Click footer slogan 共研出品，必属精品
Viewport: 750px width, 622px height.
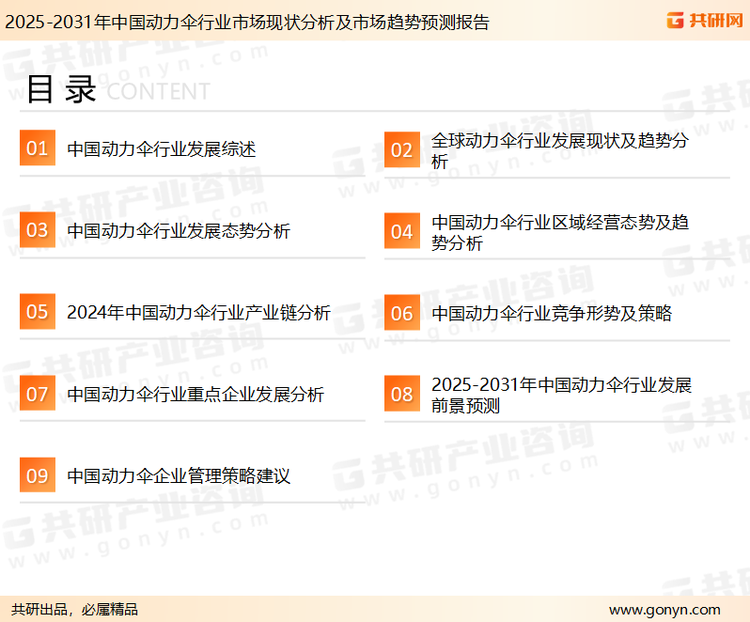pyautogui.click(x=75, y=609)
